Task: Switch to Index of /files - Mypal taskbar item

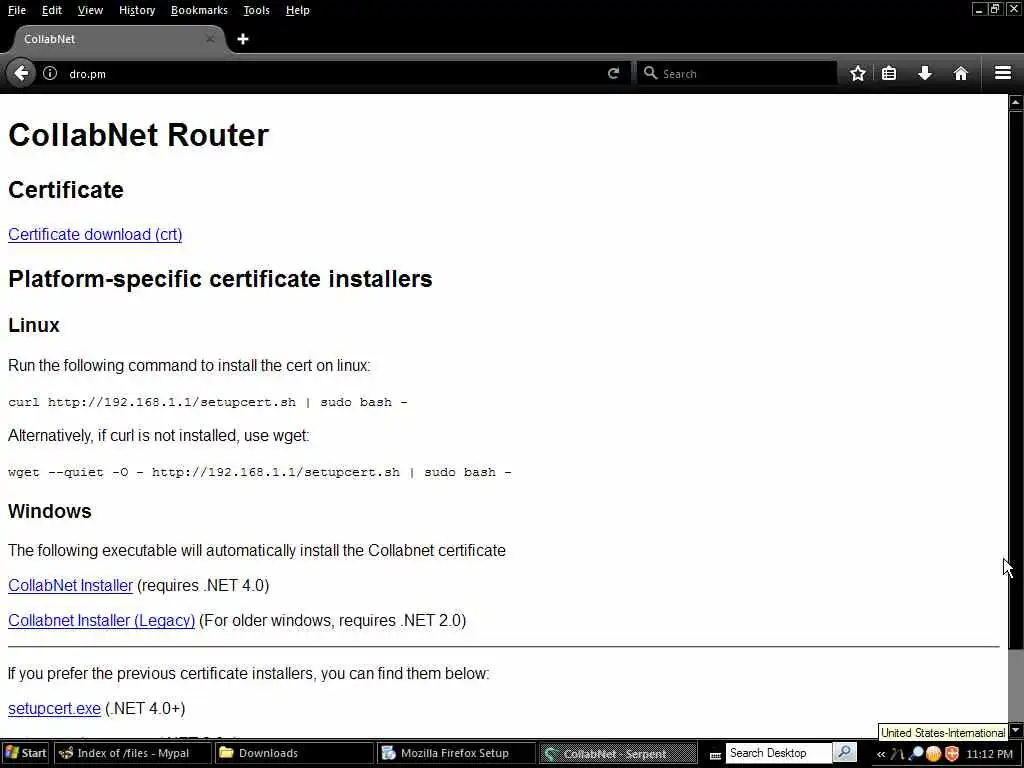Action: click(x=133, y=753)
